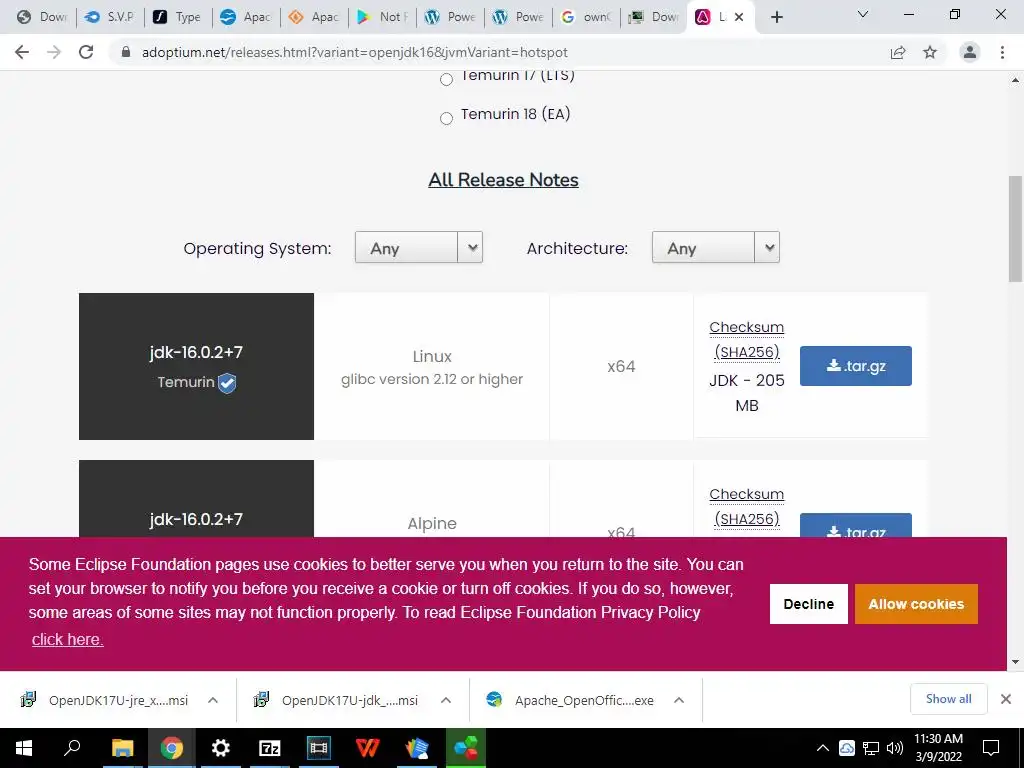Download the Alpine x64 .tar.gz package
This screenshot has width=1024, height=768.
click(856, 526)
